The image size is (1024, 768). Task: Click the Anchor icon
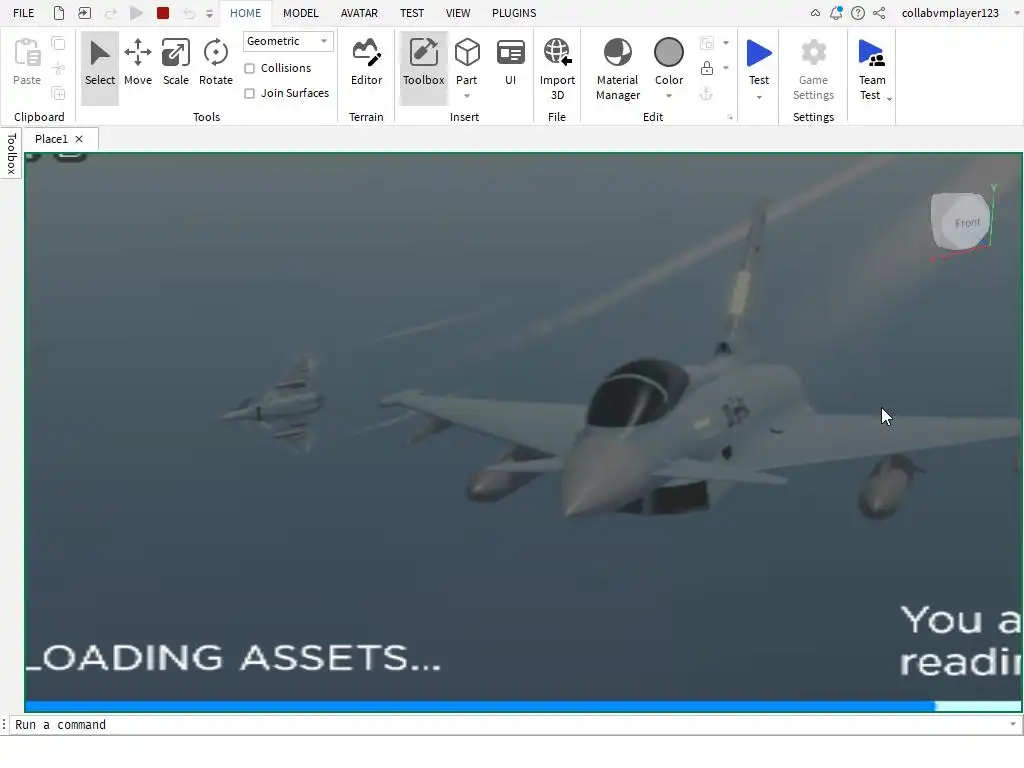tap(706, 94)
